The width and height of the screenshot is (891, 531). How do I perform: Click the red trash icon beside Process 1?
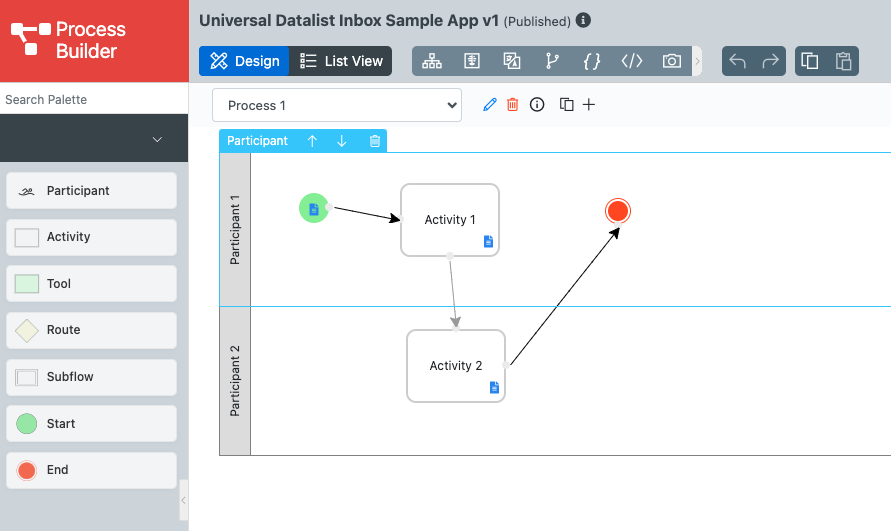(513, 105)
